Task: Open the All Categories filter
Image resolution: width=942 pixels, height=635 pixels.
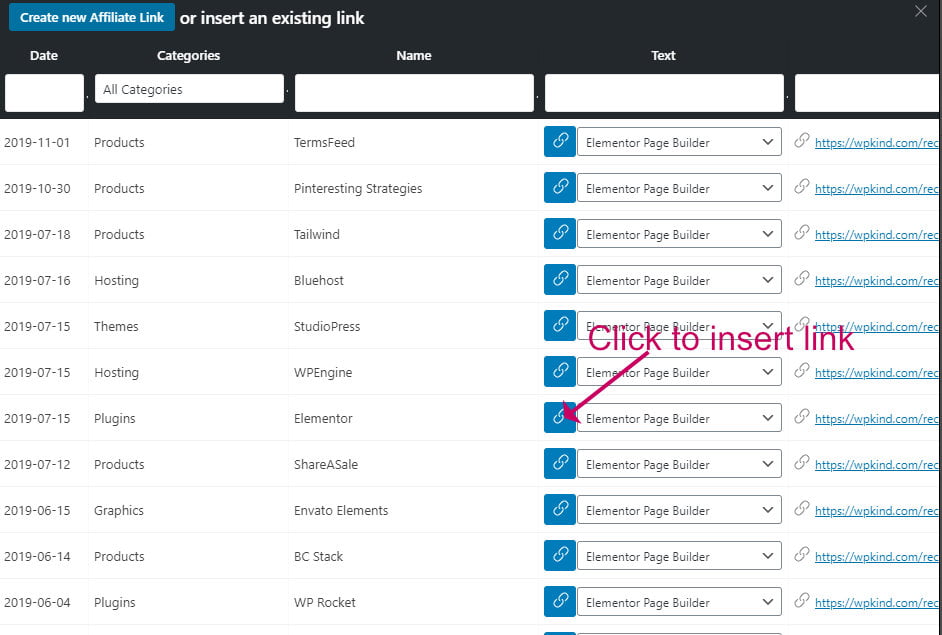Action: (189, 89)
